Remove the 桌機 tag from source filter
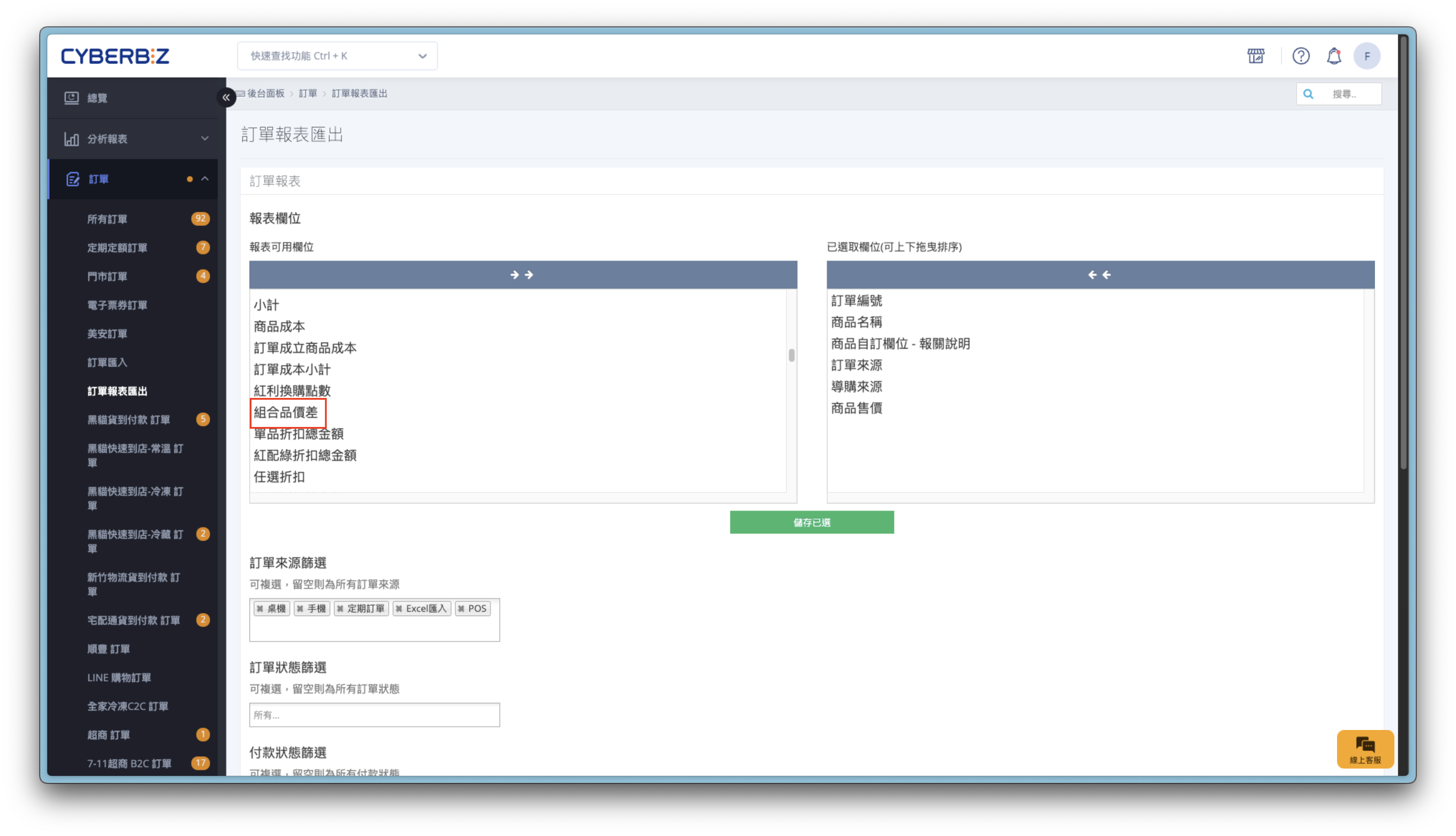The height and width of the screenshot is (836, 1456). 260,609
